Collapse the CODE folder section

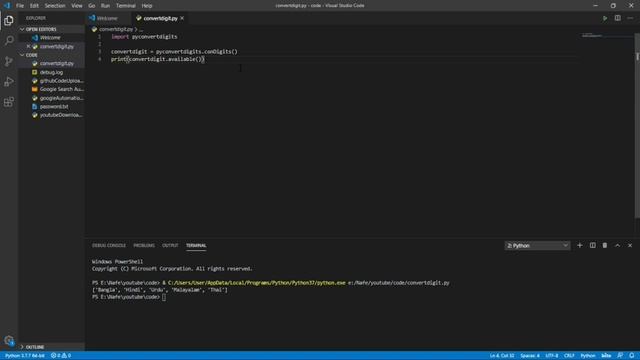[x=51, y=55]
